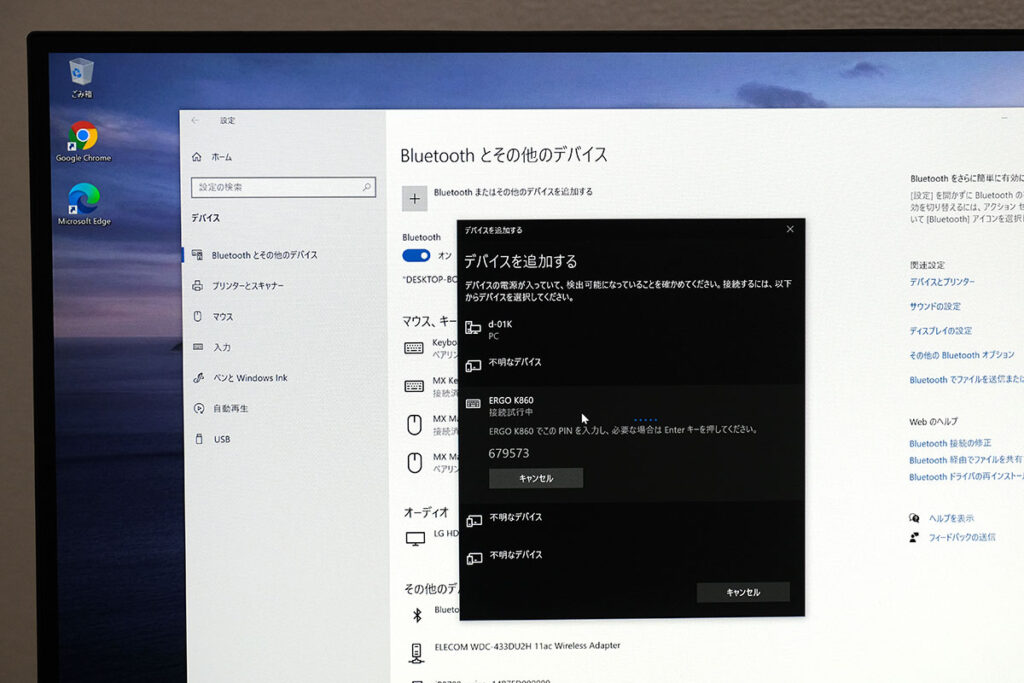This screenshot has width=1024, height=683.
Task: Open デバイスとプリンター link
Action: 942,281
